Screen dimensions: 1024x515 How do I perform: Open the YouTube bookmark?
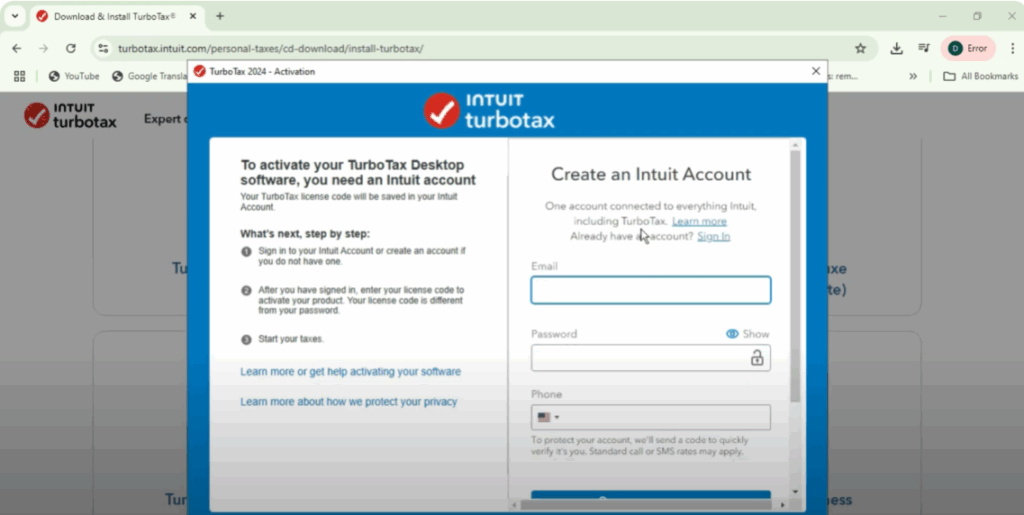(74, 76)
